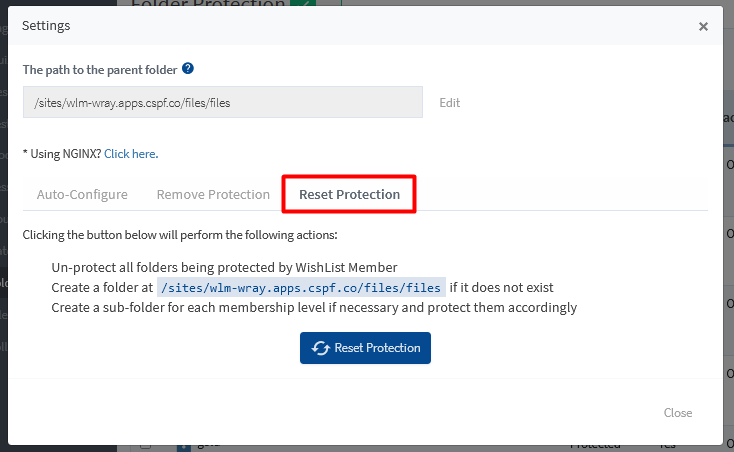Image resolution: width=734 pixels, height=452 pixels.
Task: Click the circular arrows icon on Reset Protection button
Action: tap(321, 348)
